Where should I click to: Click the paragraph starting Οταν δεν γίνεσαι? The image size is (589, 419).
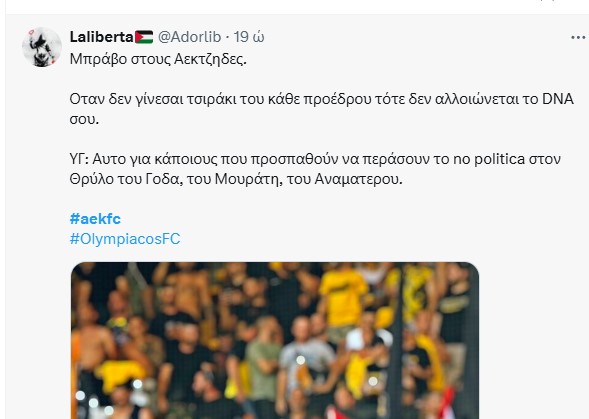(322, 109)
